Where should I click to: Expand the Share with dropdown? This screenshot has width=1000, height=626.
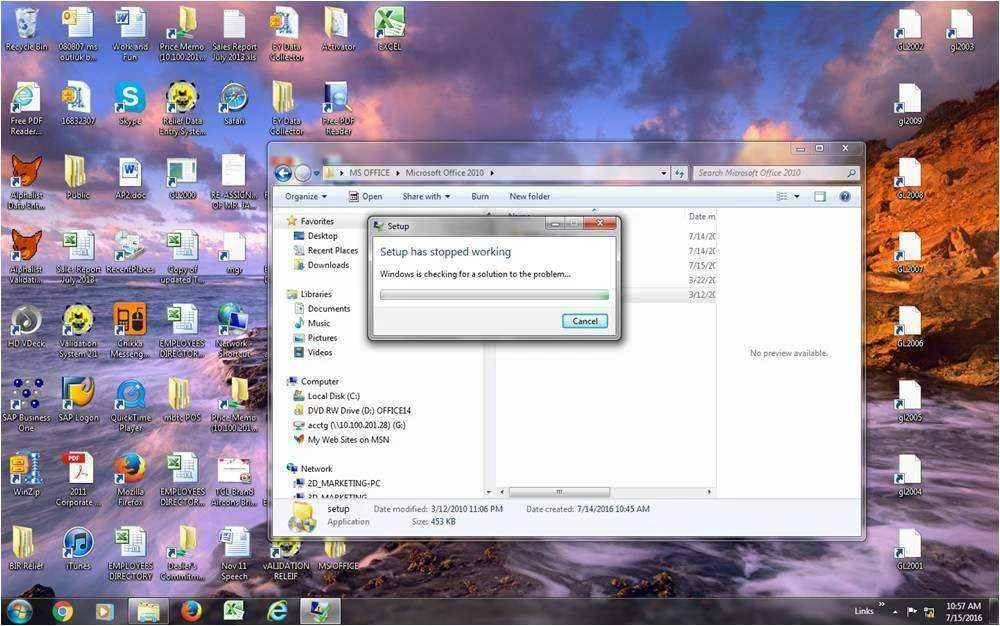(426, 196)
